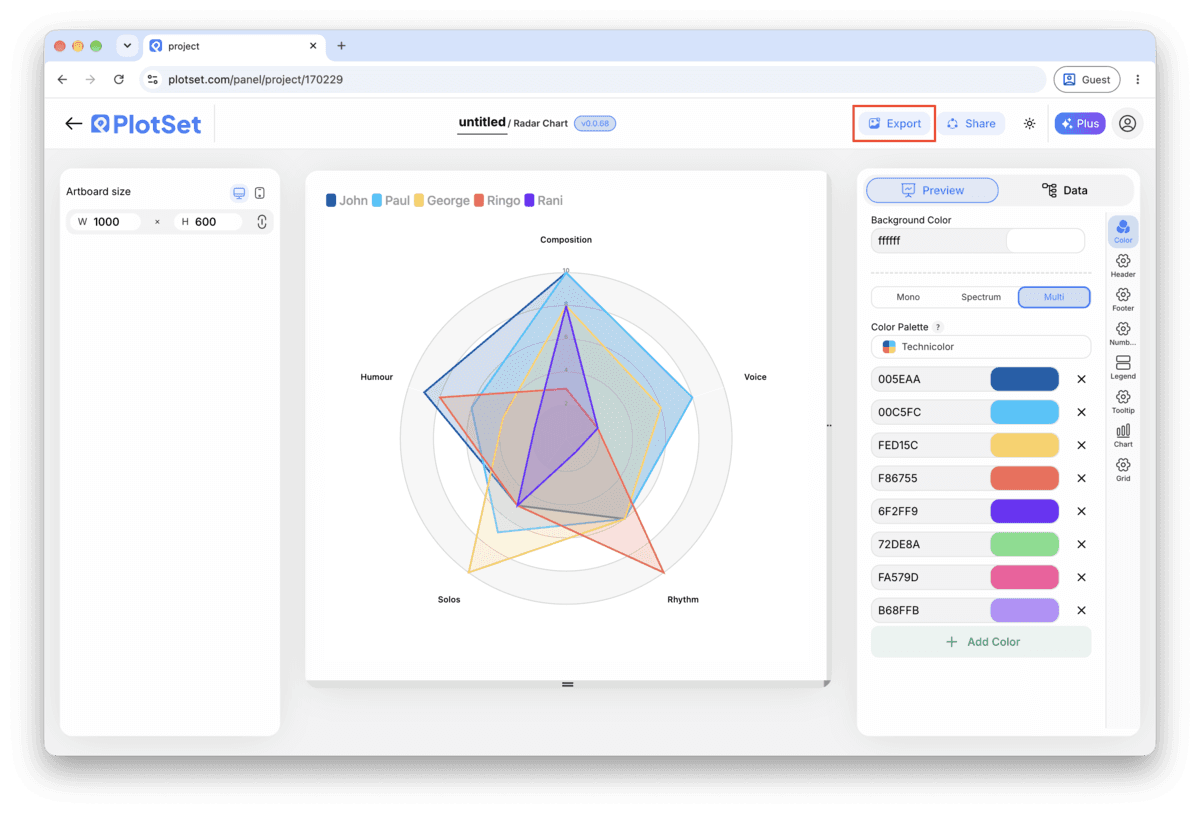Click the Share button
Screen dimensions: 1200x814
pyautogui.click(x=970, y=124)
